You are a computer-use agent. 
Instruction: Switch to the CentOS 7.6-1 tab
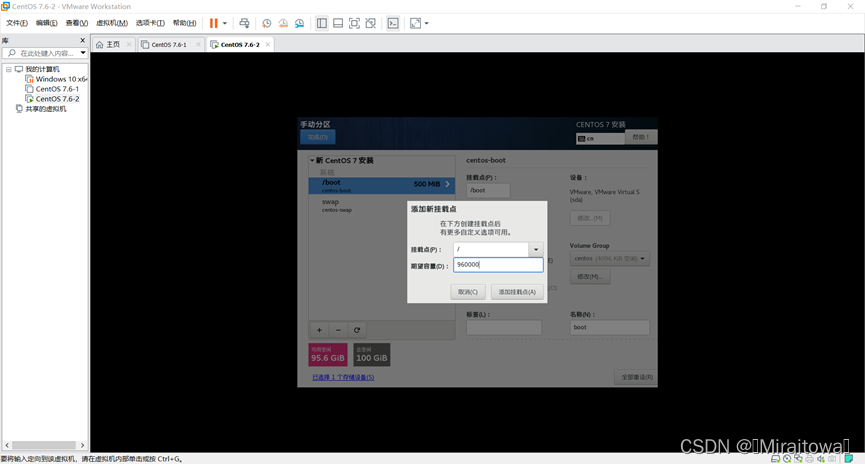tap(169, 45)
